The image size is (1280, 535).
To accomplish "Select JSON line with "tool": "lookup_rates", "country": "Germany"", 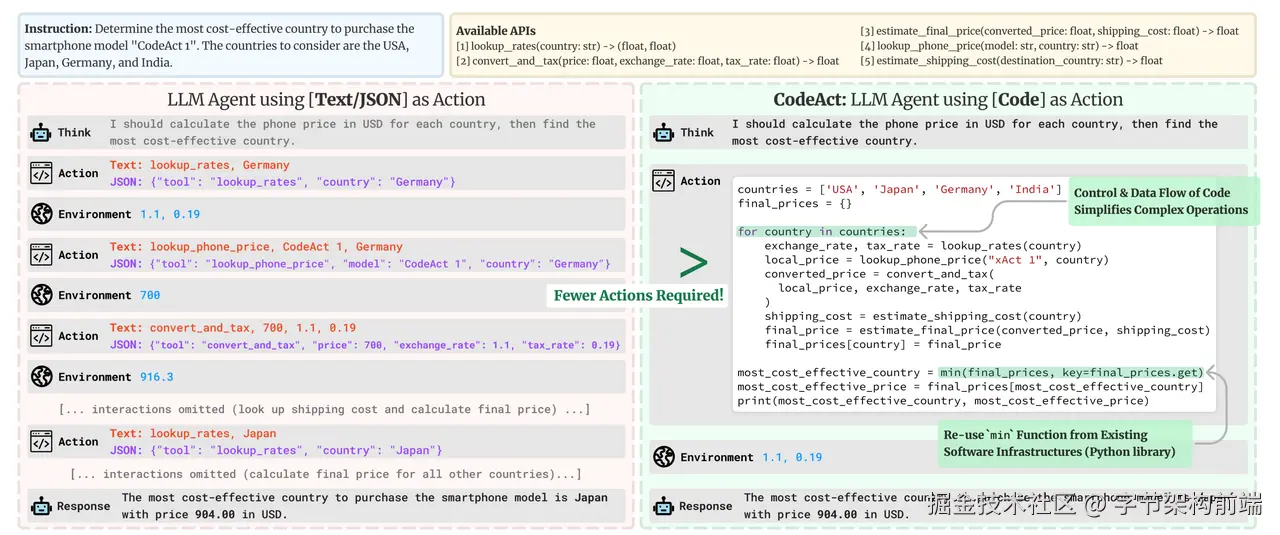I will pos(283,182).
